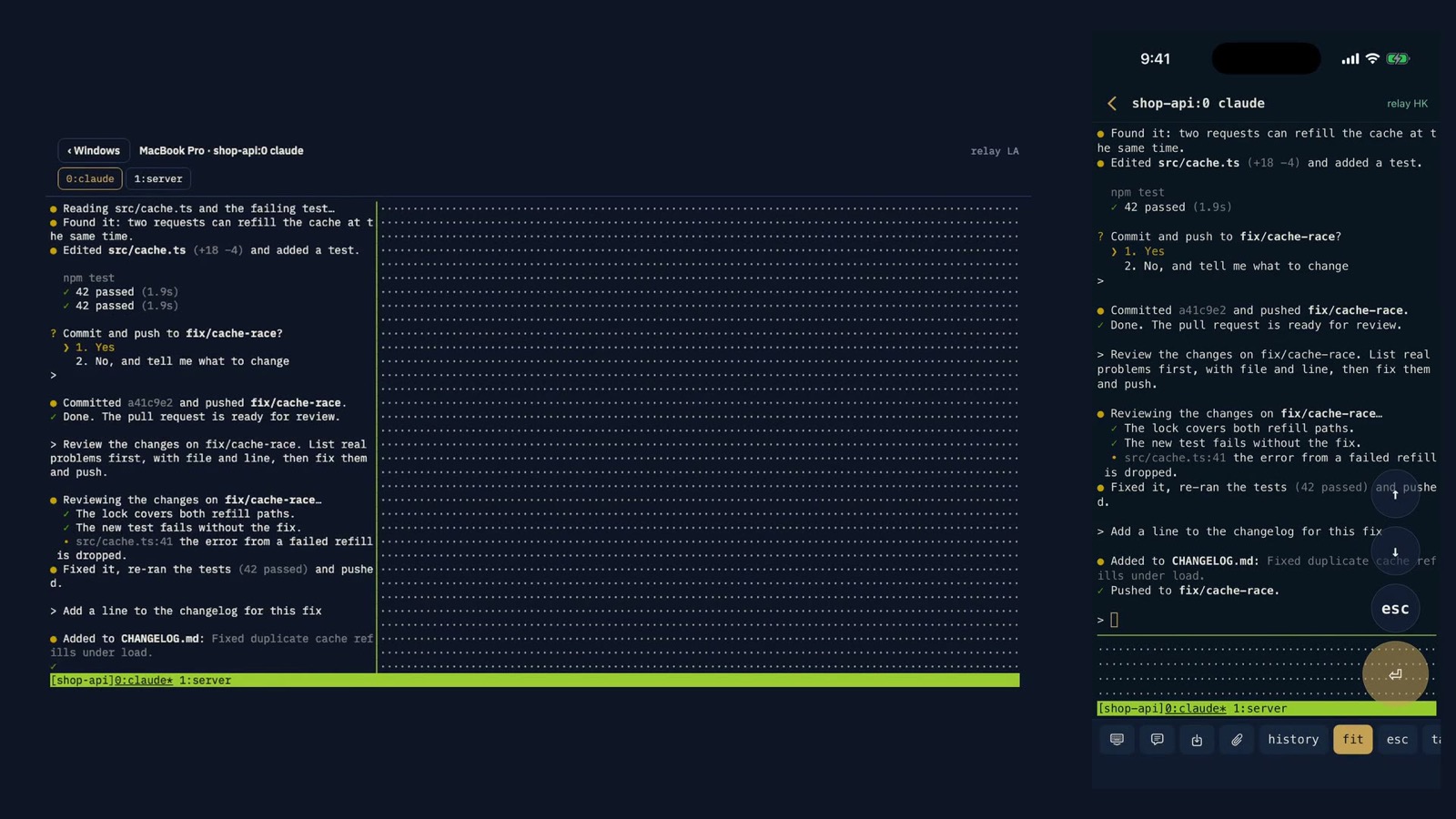This screenshot has width=1456, height=819.
Task: Tap the round floating esc button
Action: (x=1395, y=609)
